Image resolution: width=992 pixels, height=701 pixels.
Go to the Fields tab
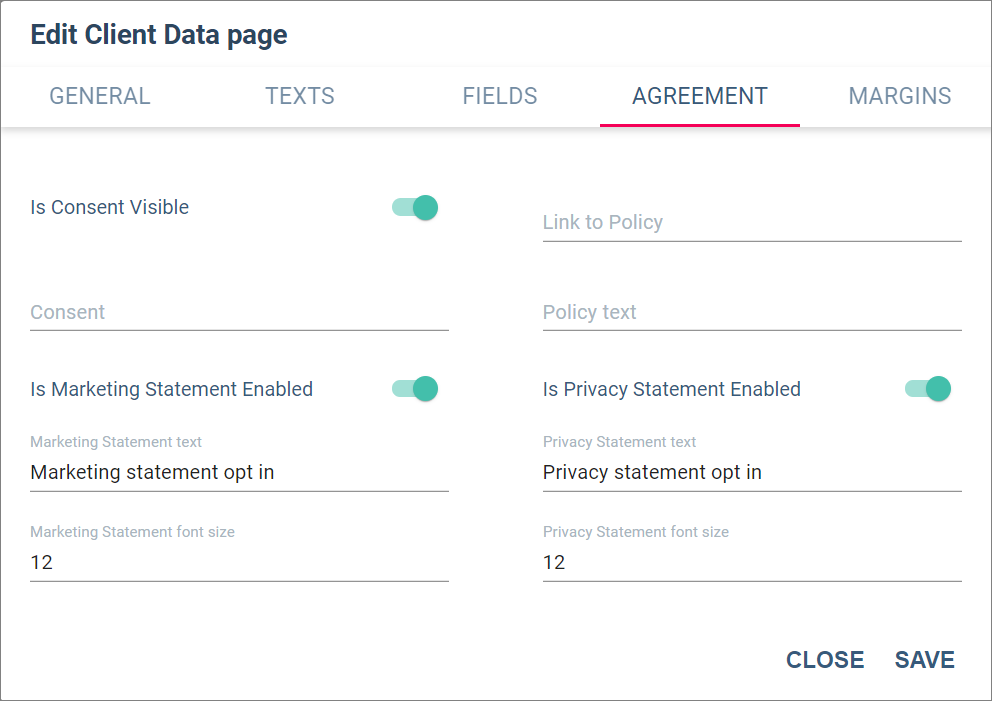coord(500,96)
